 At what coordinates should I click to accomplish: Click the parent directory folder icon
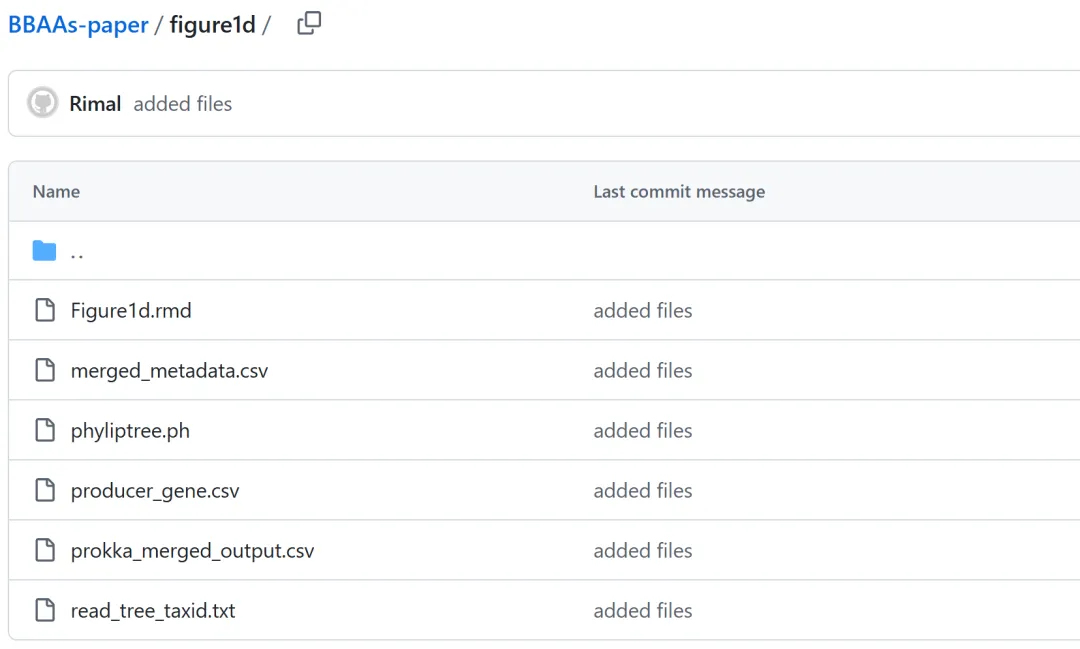point(44,251)
